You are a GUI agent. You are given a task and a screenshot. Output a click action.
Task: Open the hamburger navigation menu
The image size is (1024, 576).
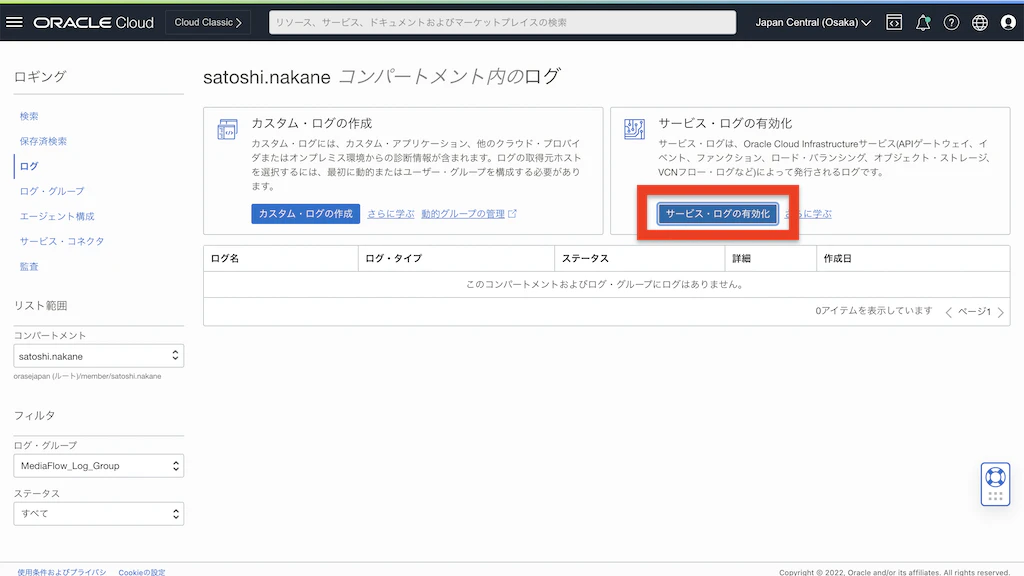(14, 22)
